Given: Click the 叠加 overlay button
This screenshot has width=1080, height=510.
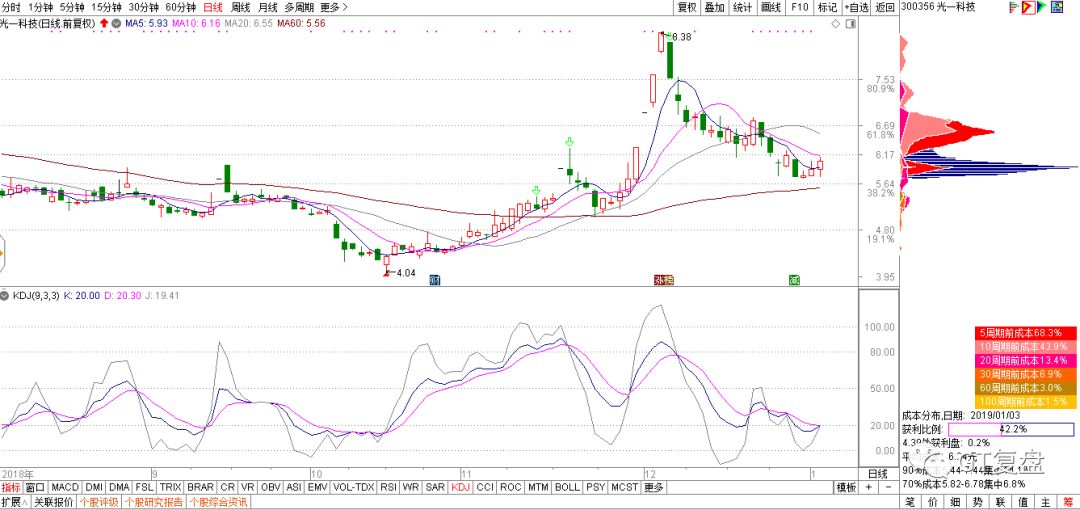Looking at the screenshot, I should tap(715, 8).
